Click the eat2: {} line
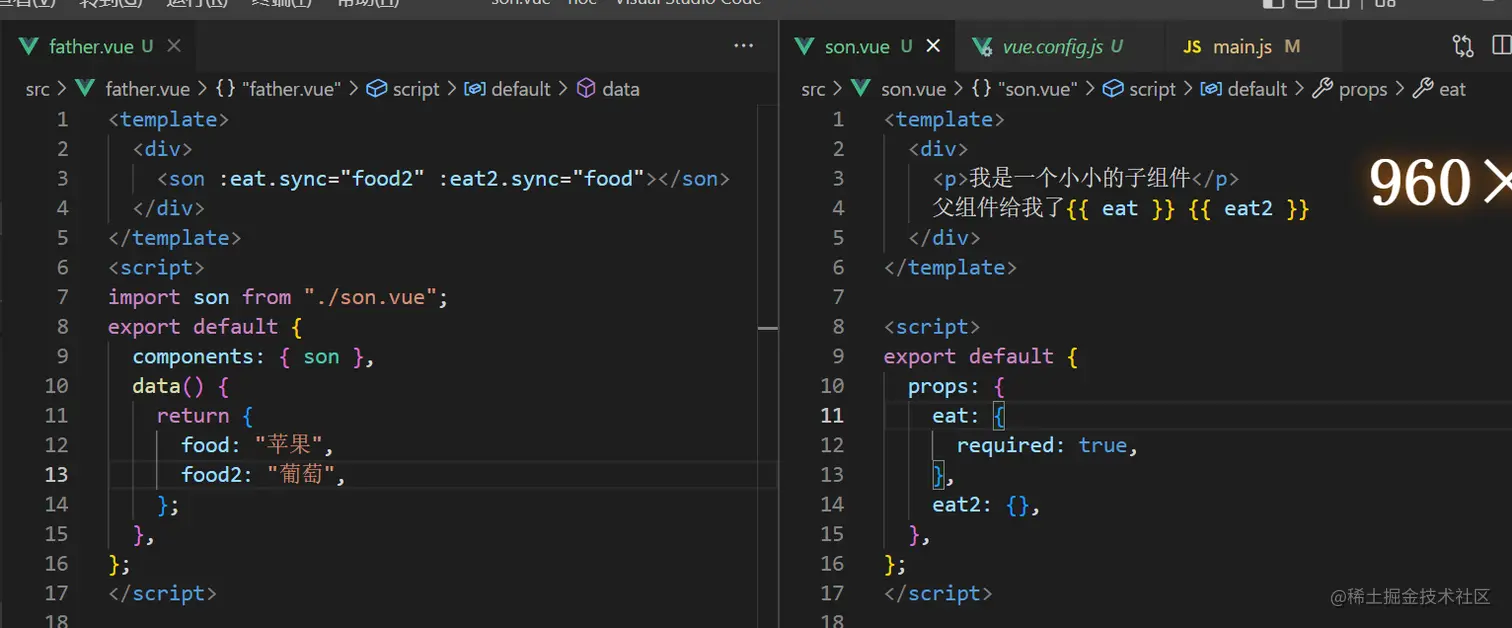This screenshot has height=628, width=1512. pyautogui.click(x=987, y=504)
